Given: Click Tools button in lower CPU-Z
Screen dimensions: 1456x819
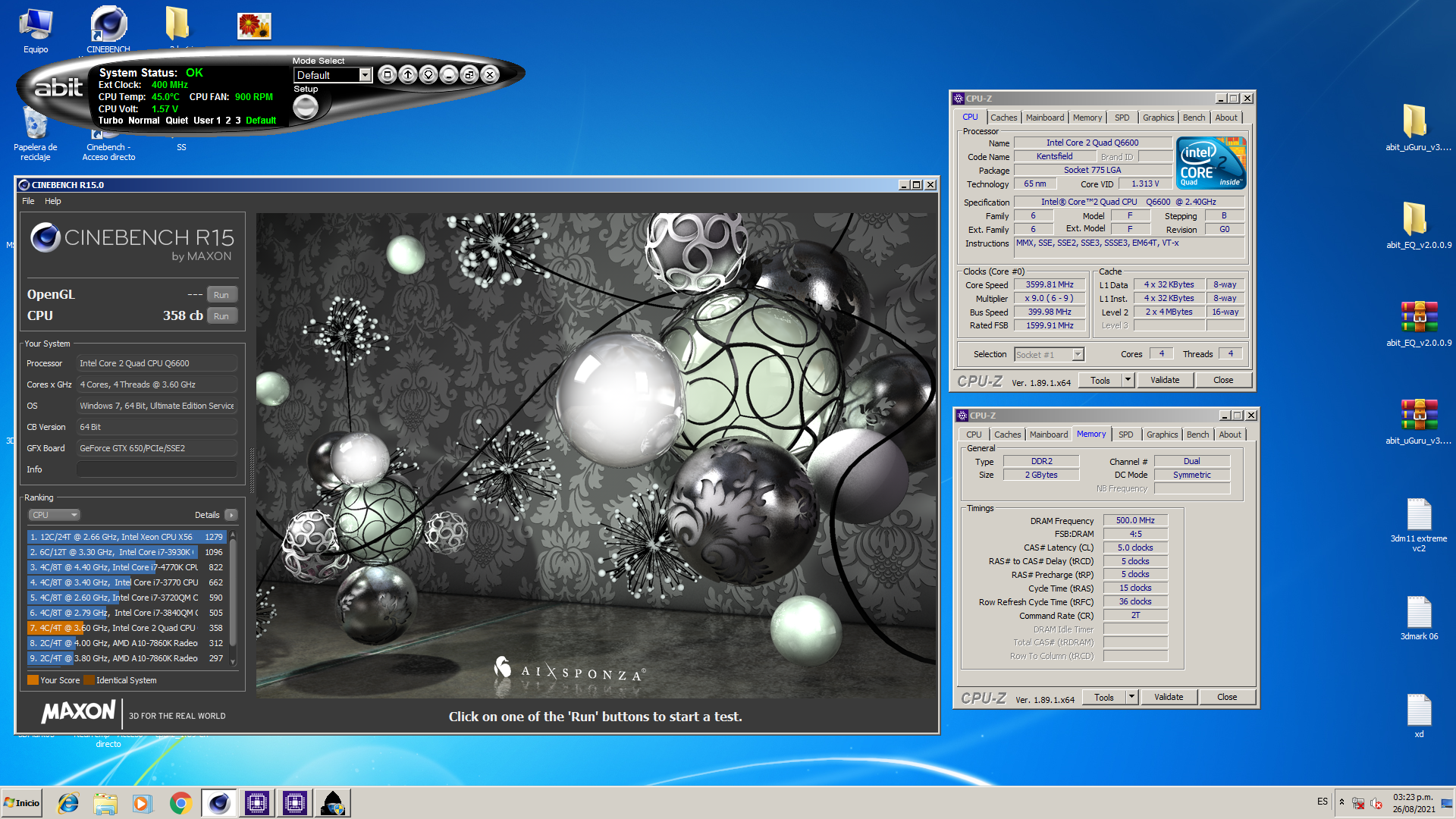Looking at the screenshot, I should point(1103,697).
